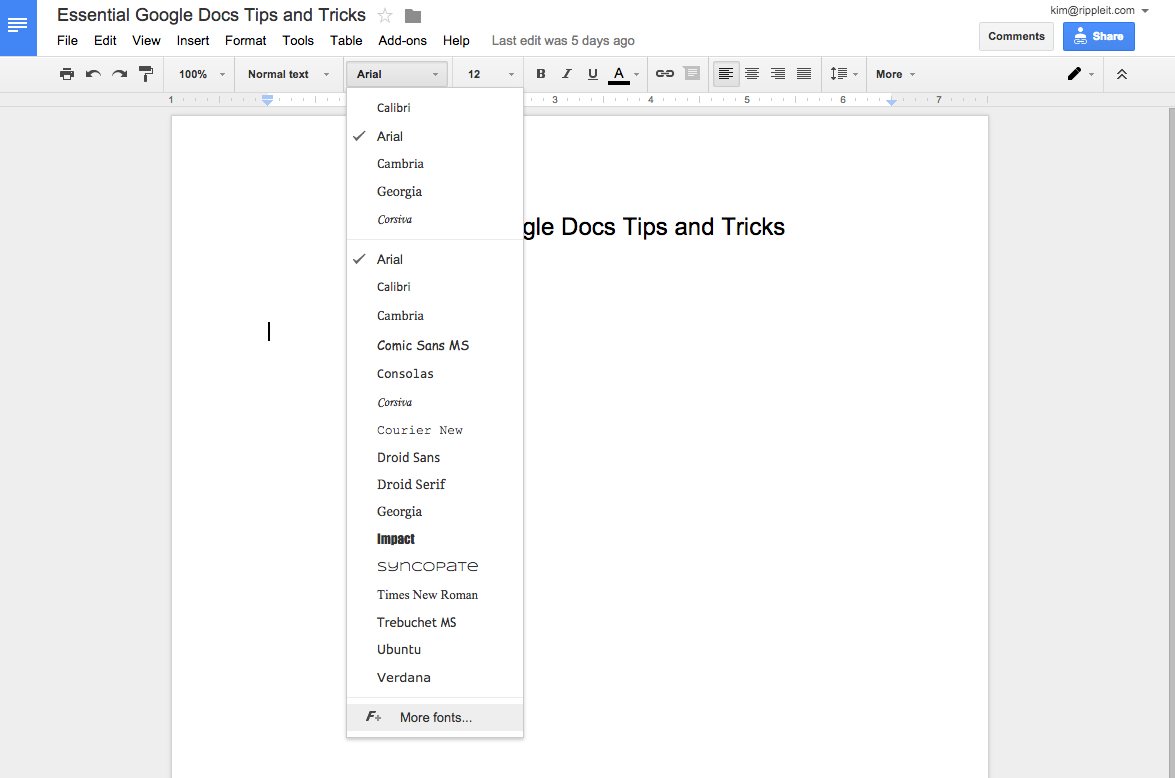1175x778 pixels.
Task: Choose Courier New font
Action: 435,430
